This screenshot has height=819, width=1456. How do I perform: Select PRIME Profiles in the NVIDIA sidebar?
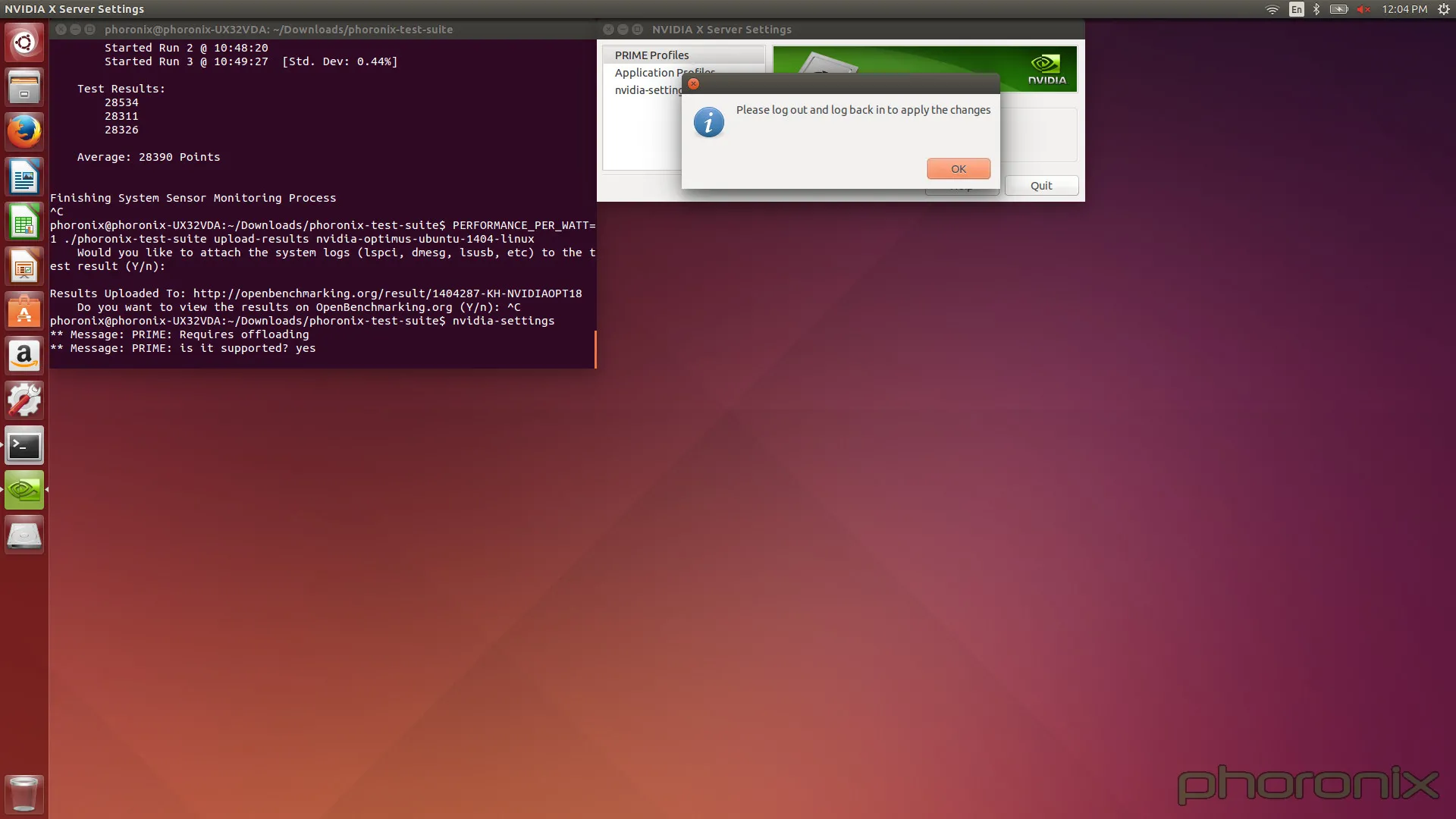(683, 55)
